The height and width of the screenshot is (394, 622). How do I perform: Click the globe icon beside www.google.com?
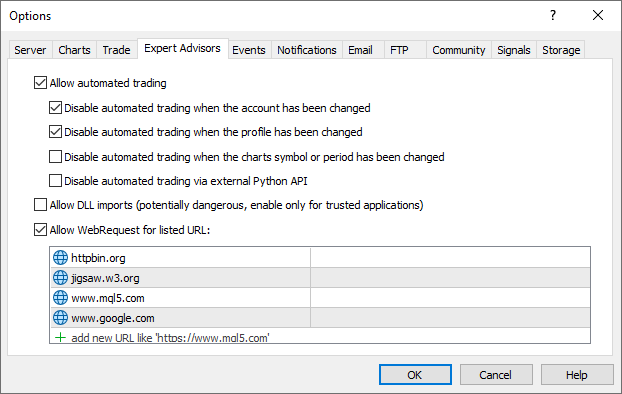(x=60, y=317)
